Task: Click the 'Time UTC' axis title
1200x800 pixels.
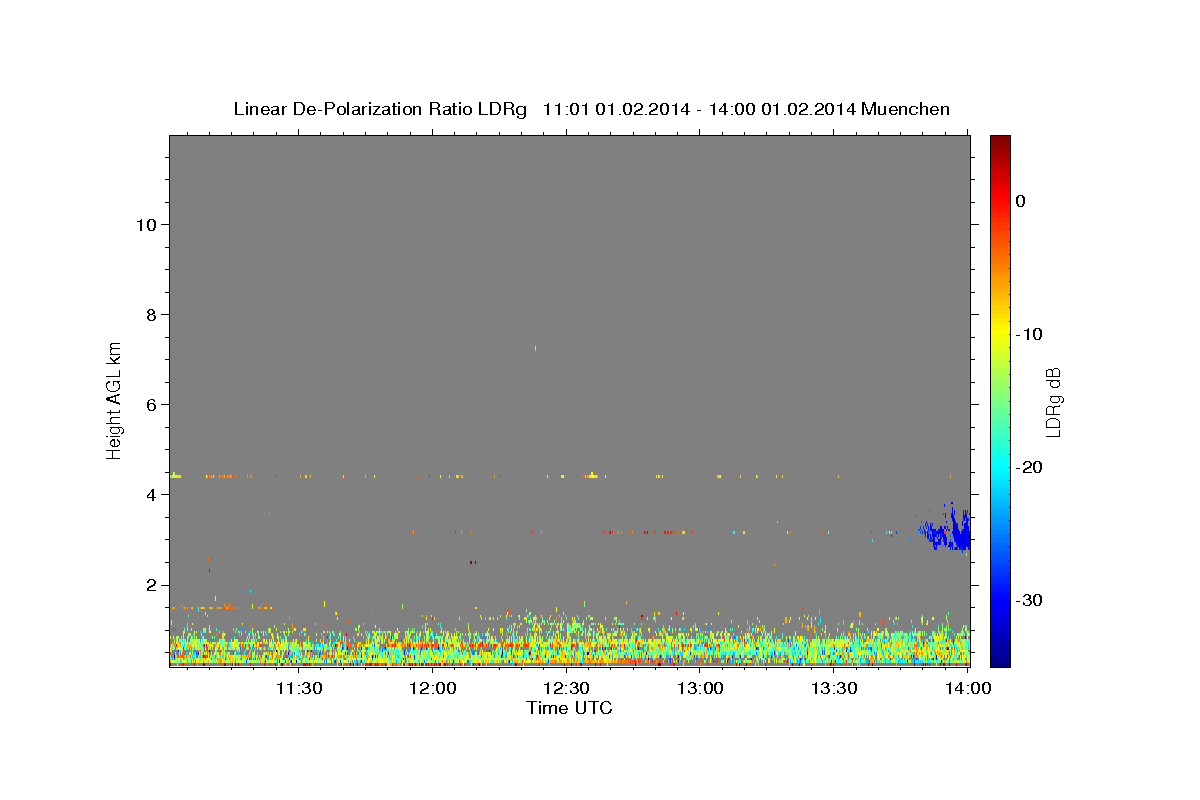Action: pos(569,708)
